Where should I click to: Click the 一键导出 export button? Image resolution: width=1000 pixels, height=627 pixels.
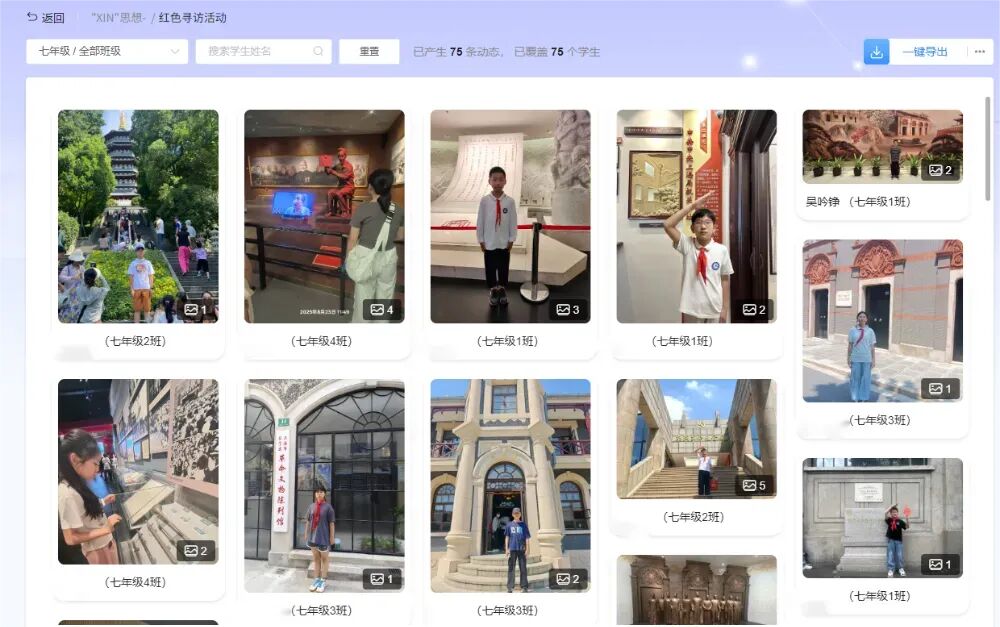coord(925,52)
